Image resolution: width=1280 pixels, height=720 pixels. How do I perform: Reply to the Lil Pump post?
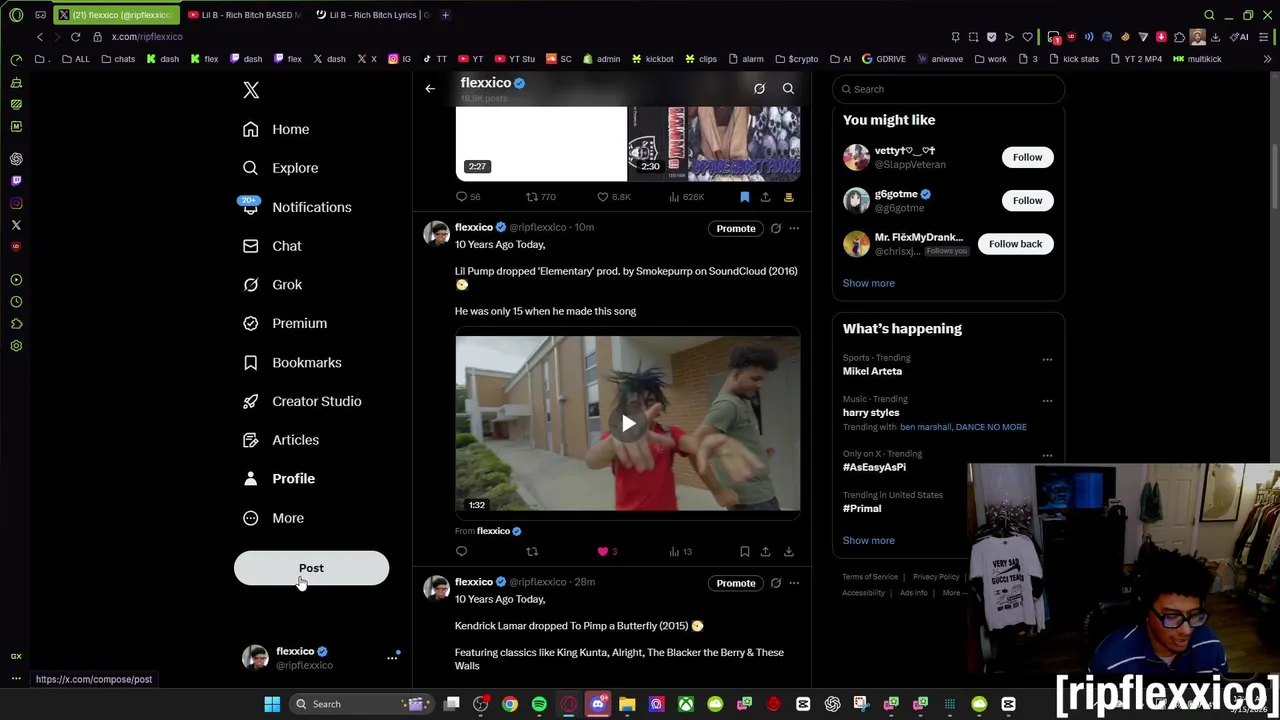pos(461,551)
